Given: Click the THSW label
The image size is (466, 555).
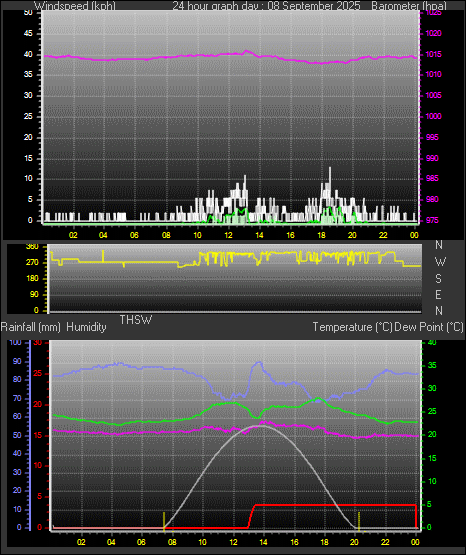Looking at the screenshot, I should (136, 320).
